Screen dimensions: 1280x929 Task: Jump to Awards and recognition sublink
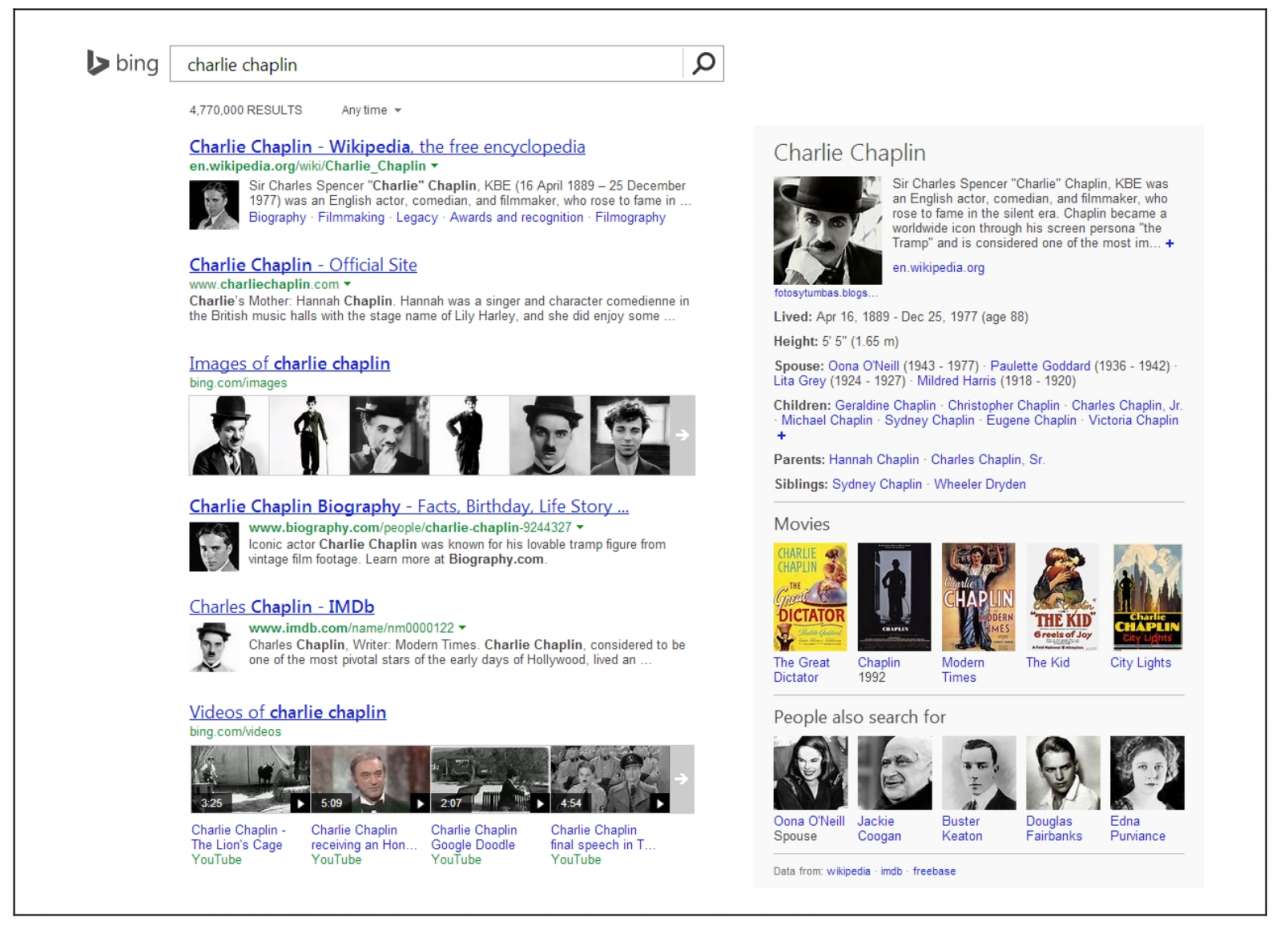point(516,217)
